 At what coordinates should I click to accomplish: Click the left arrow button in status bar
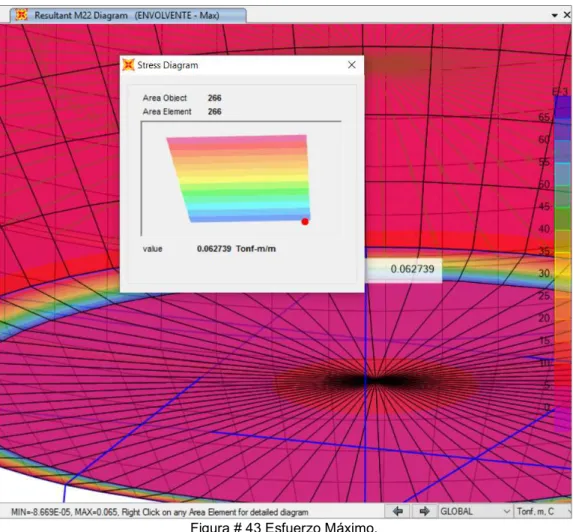(x=398, y=512)
